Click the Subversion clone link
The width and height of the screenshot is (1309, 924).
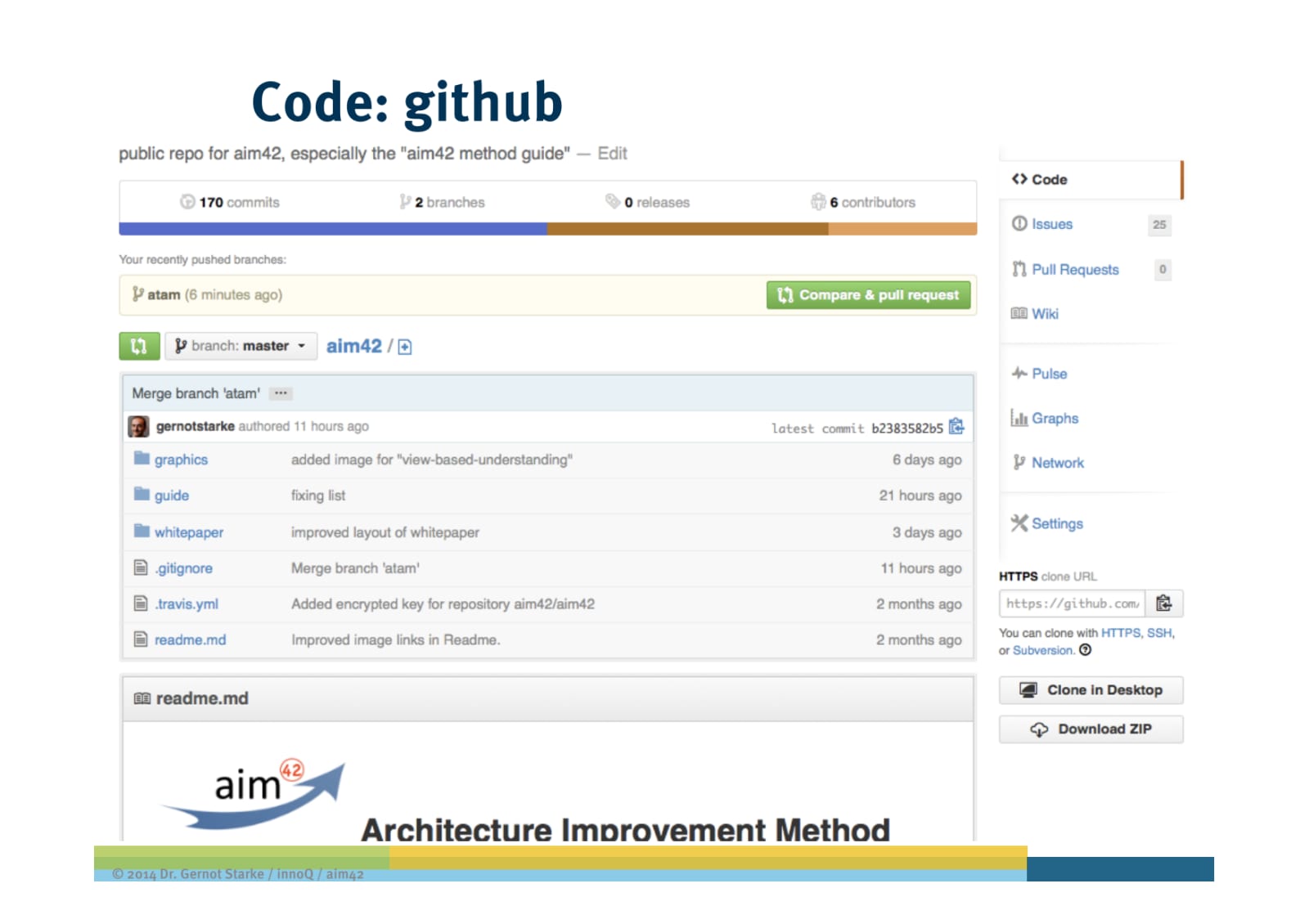(x=1043, y=651)
